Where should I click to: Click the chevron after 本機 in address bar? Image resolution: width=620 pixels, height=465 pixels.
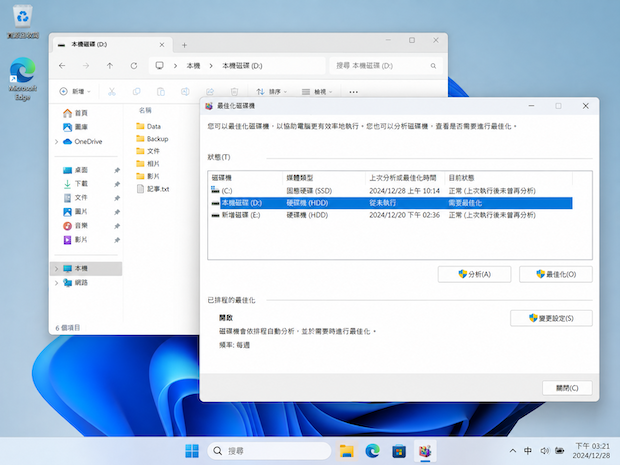point(211,66)
